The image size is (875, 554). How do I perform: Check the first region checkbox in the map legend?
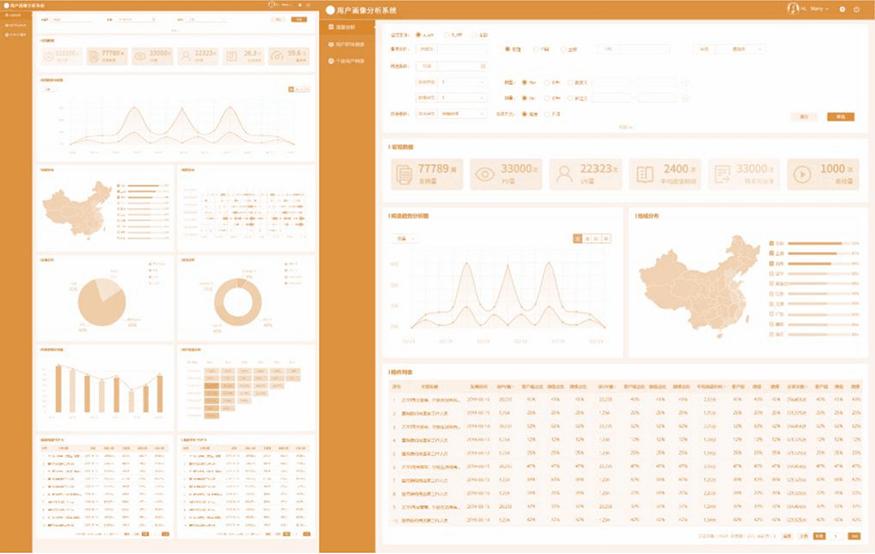(770, 243)
